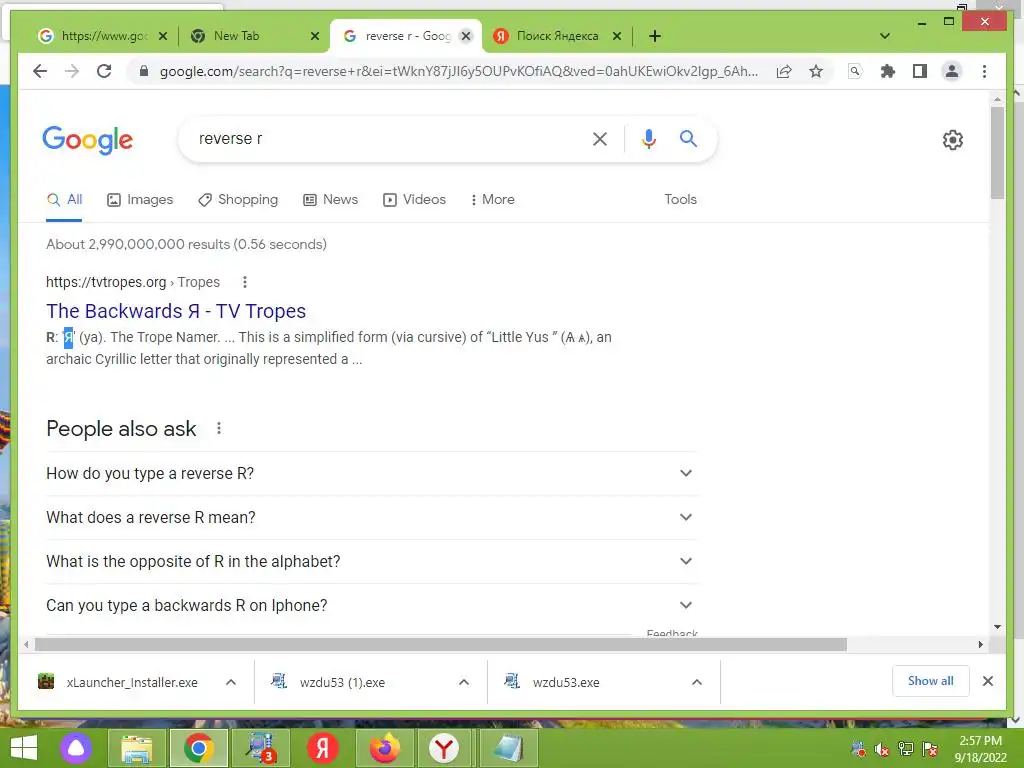Open Chrome's three-dot menu

point(984,71)
